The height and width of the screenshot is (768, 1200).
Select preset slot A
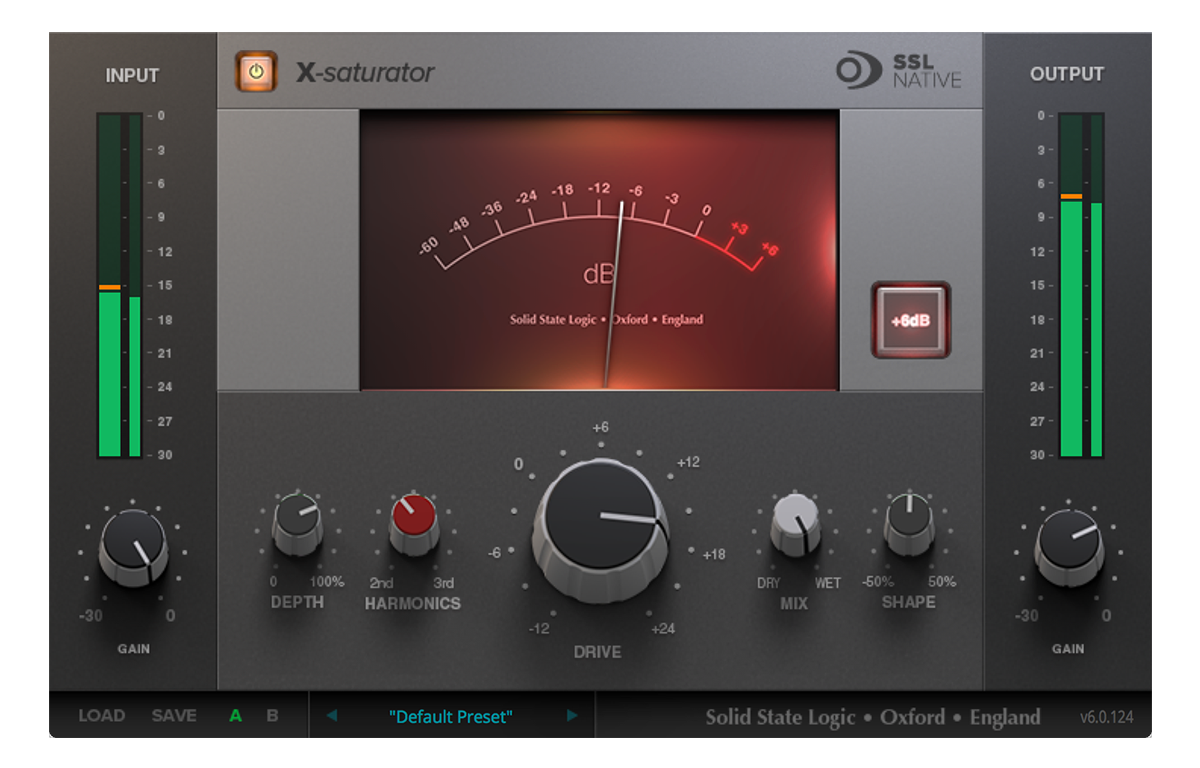tap(236, 716)
